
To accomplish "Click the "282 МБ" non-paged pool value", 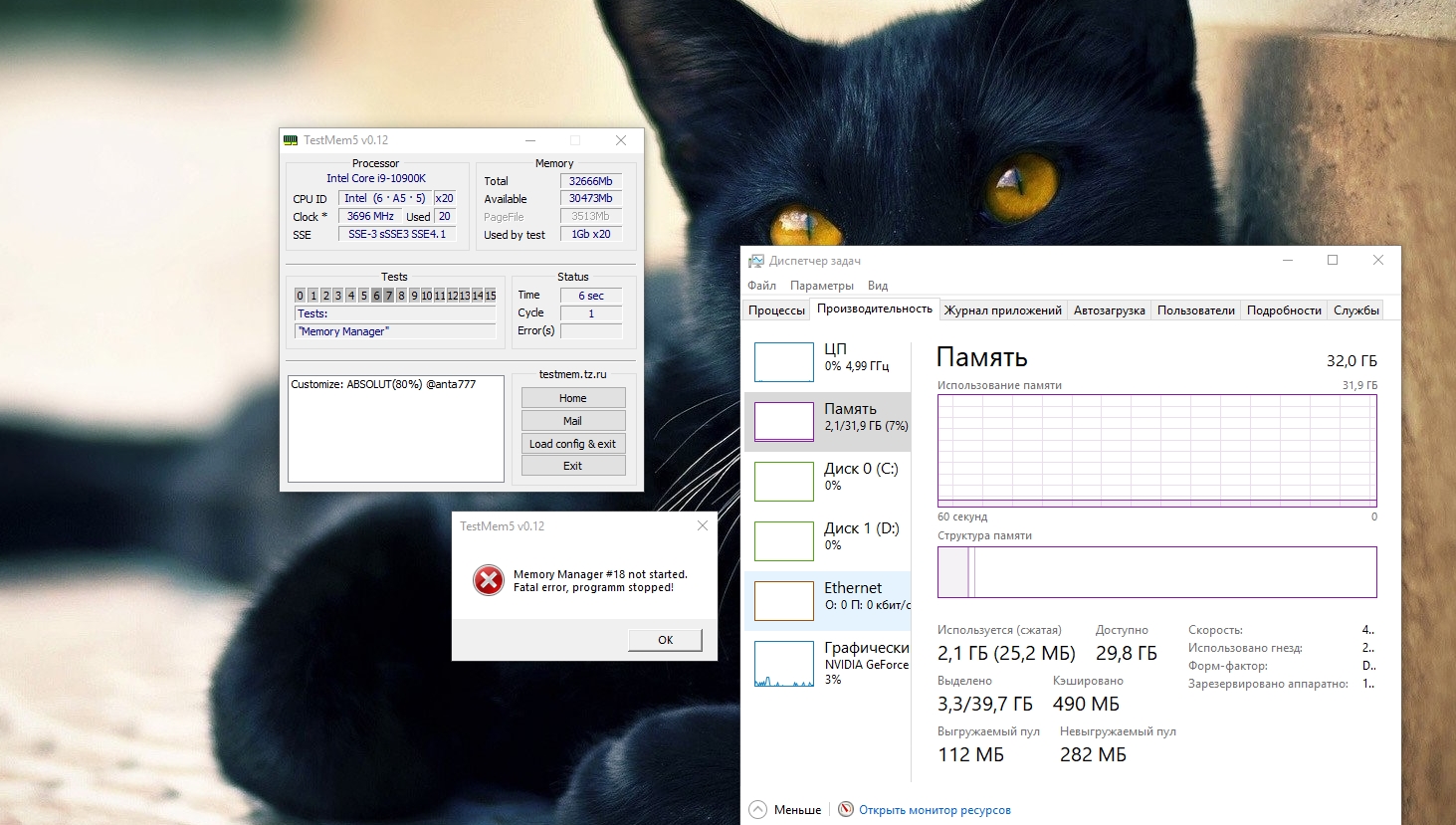I will click(1093, 754).
